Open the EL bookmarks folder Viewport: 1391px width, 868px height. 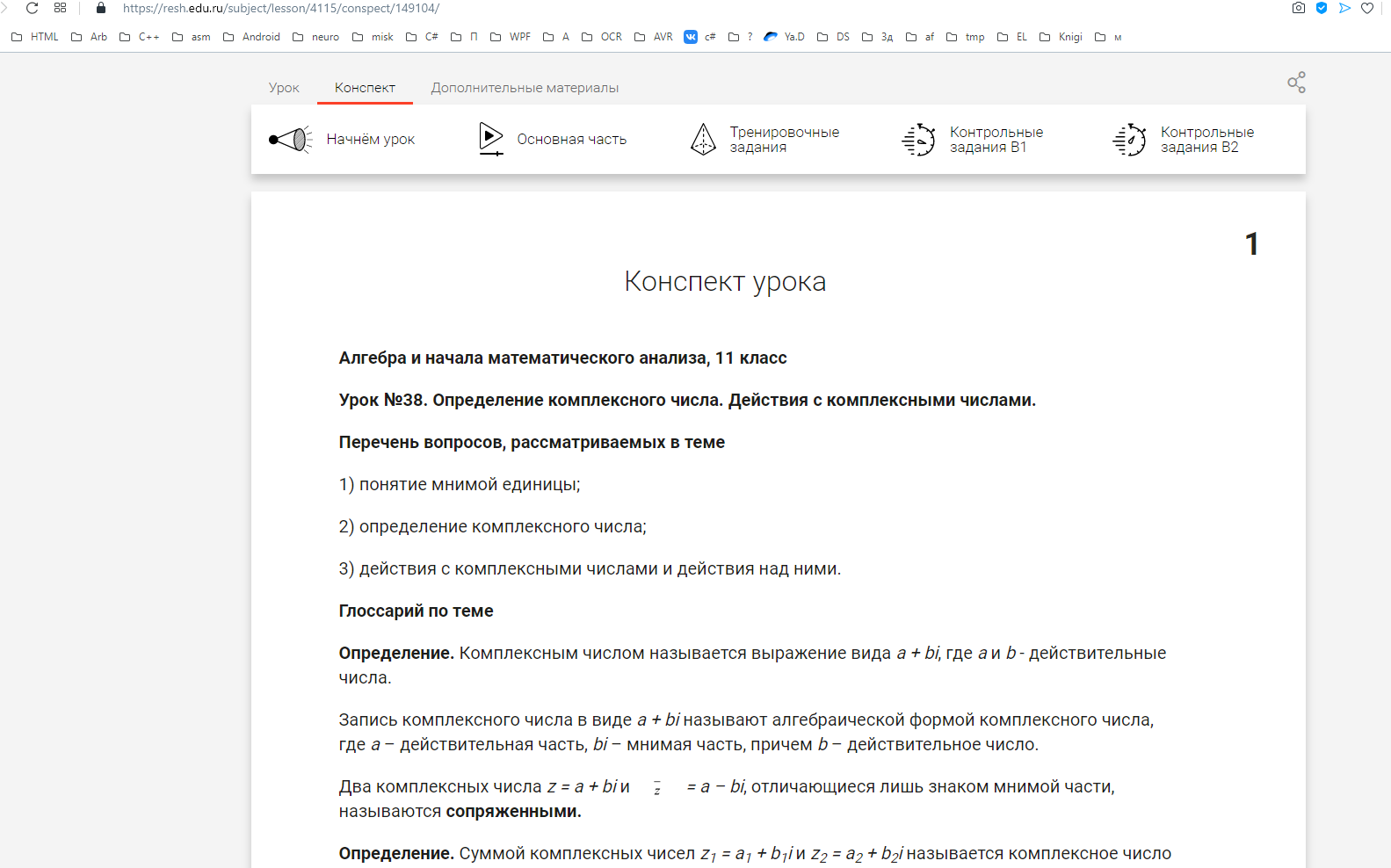[x=1012, y=37]
